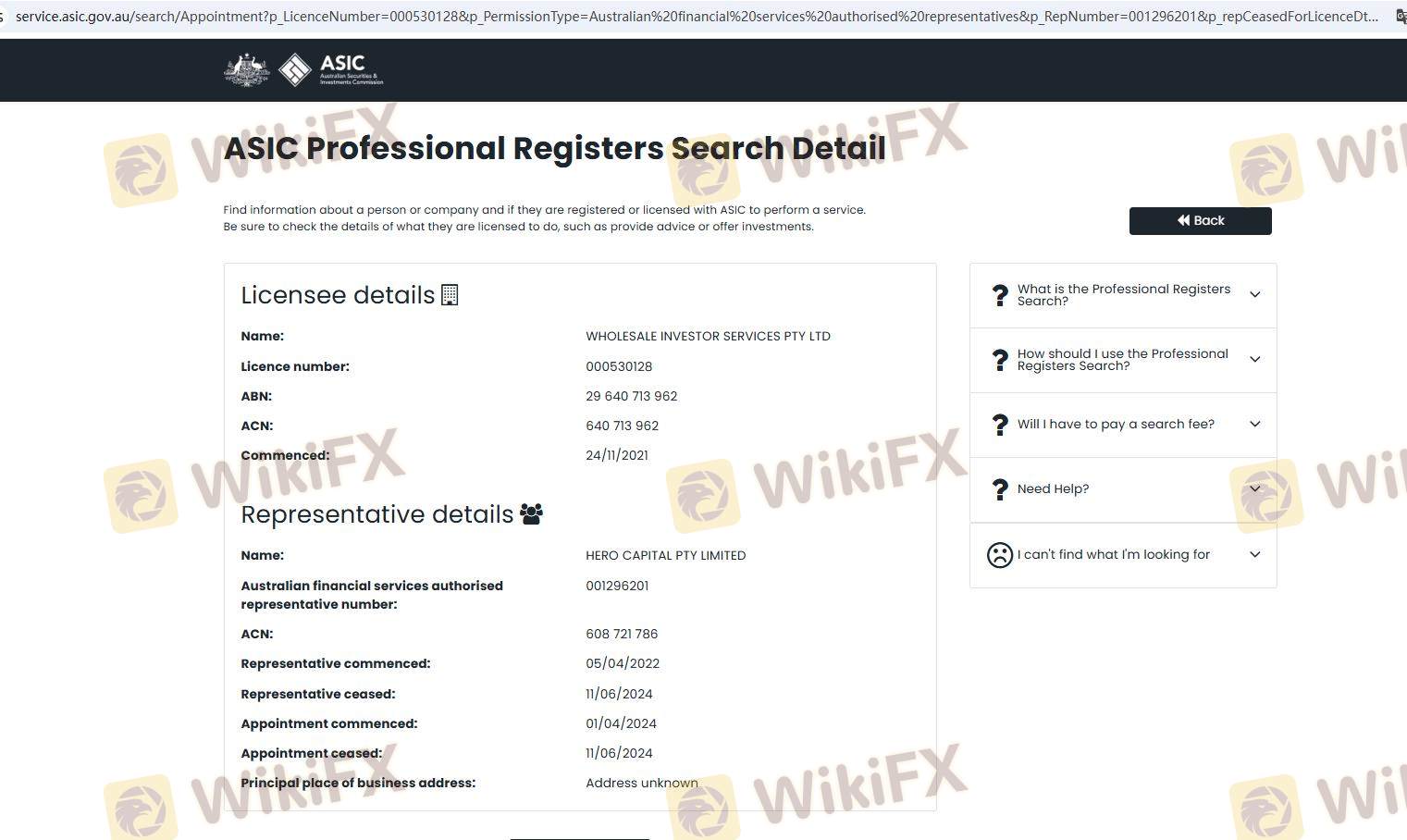The width and height of the screenshot is (1407, 840).
Task: Click the 'Licence number:' label
Action: (295, 367)
